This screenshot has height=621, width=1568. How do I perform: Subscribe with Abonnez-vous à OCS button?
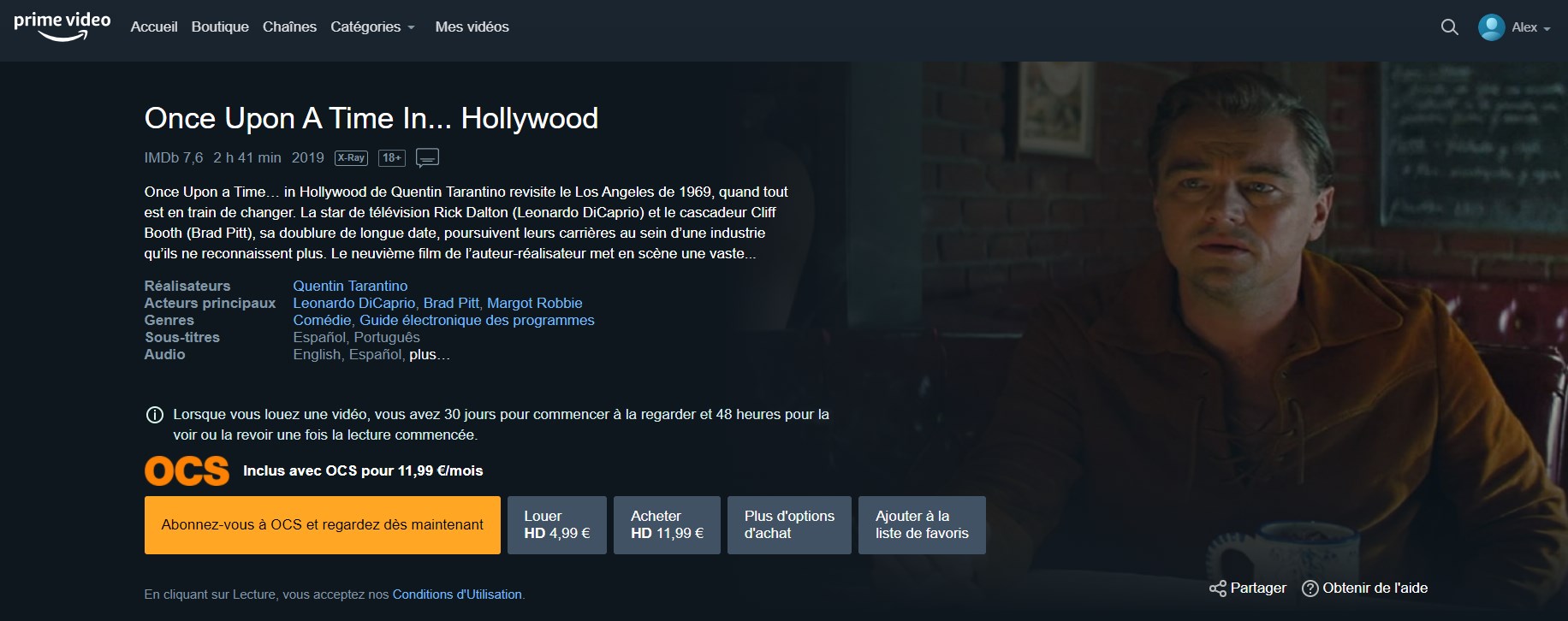click(322, 525)
